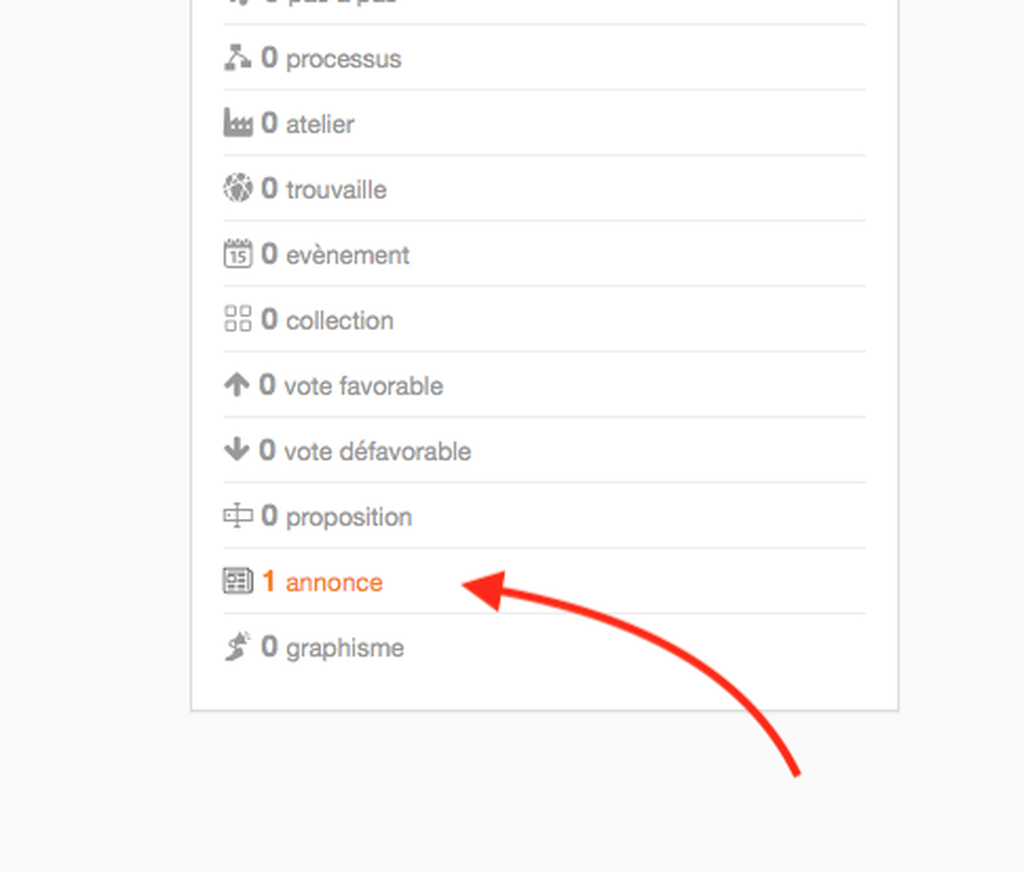Click the evènement calendar icon
Screen dimensions: 1024x872
(238, 253)
